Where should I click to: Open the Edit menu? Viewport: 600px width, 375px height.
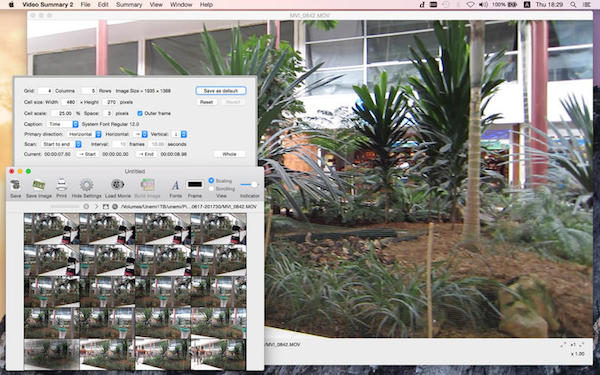103,5
